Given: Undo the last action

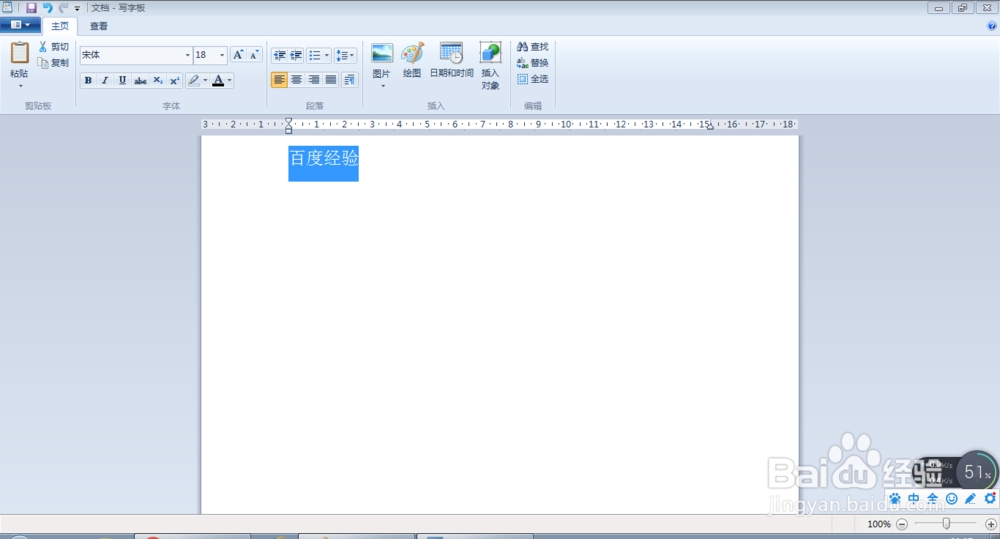Looking at the screenshot, I should pyautogui.click(x=47, y=8).
